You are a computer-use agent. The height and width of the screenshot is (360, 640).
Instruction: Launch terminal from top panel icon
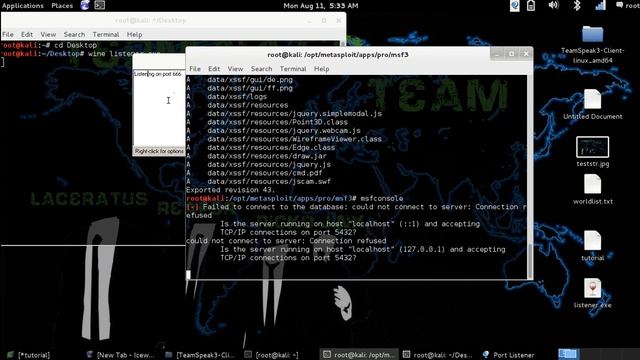click(x=100, y=5)
